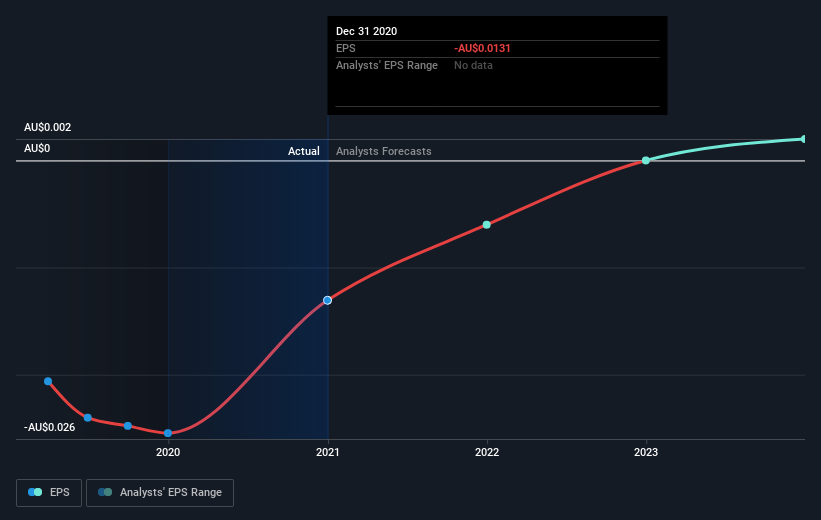Click the AU$0.002 y-axis label
The height and width of the screenshot is (520, 821).
[x=48, y=127]
